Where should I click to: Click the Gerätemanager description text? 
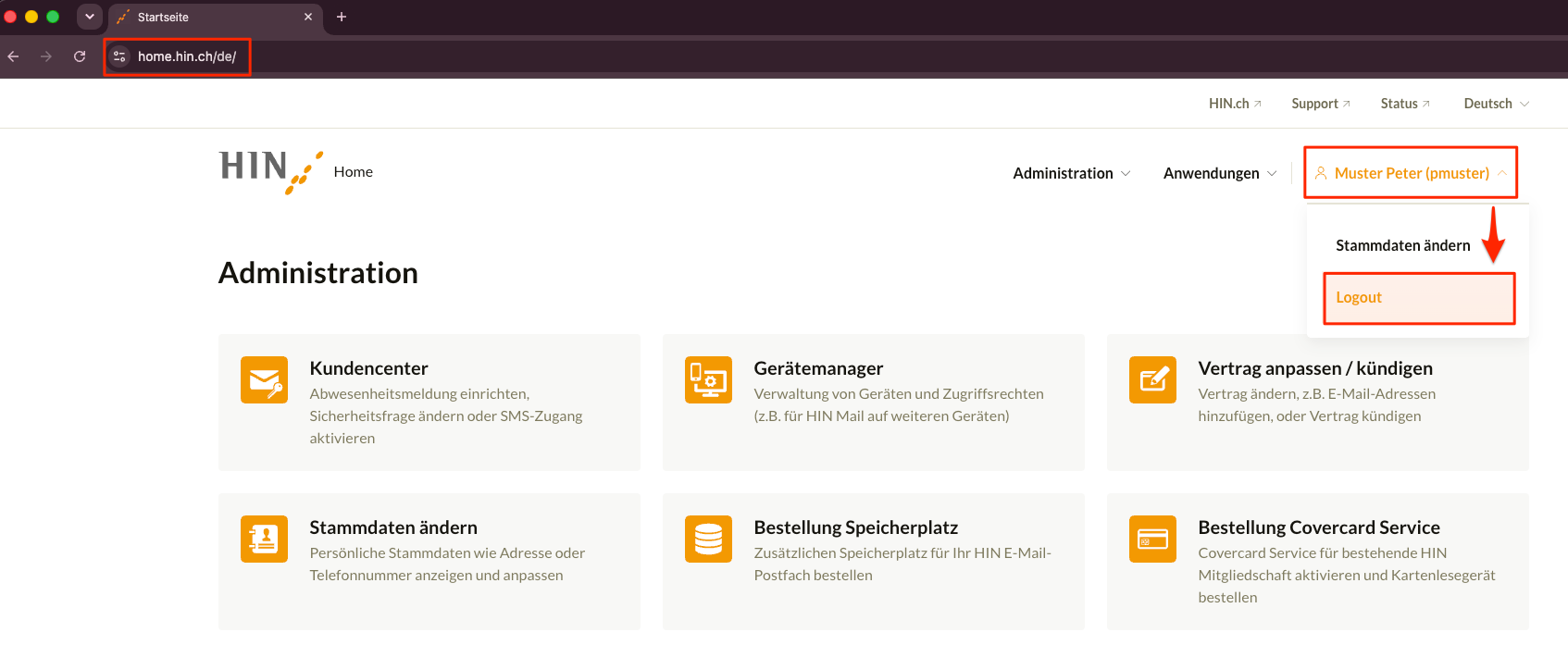coord(899,404)
